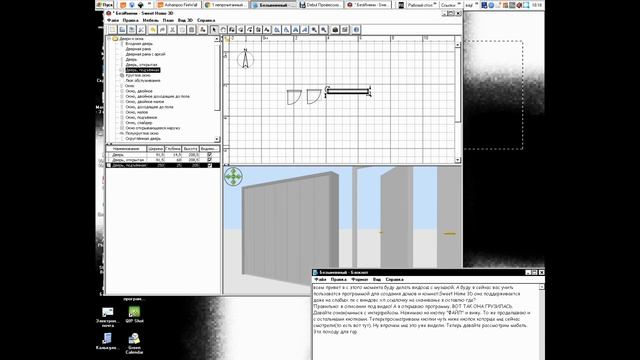
Task: Click the Cut scissors toolbar icon
Action: 172,30
